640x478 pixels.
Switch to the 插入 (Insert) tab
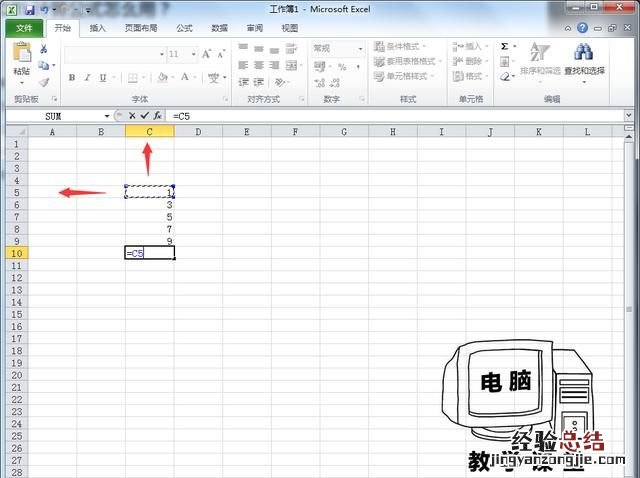point(98,28)
